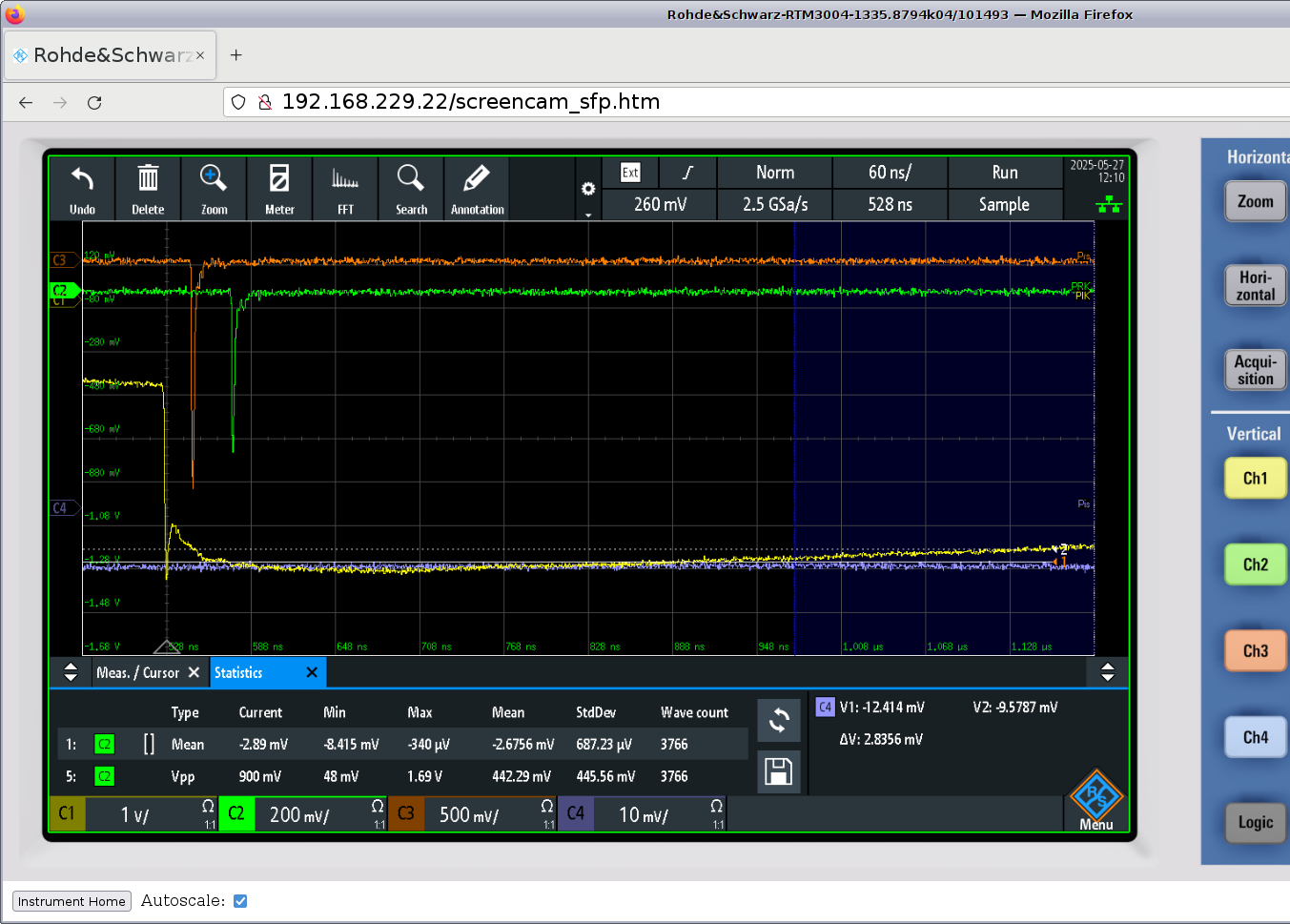
Task: Open the settings gear dropdown
Action: click(588, 190)
